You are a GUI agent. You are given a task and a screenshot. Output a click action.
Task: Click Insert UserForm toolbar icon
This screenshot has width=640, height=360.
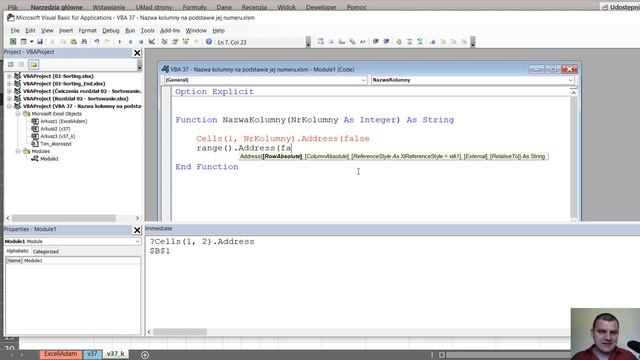click(x=24, y=42)
